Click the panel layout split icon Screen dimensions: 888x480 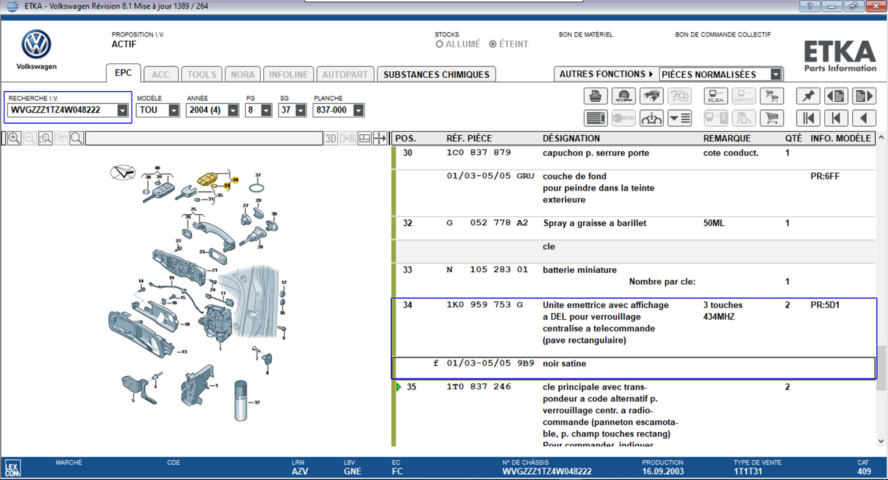pyautogui.click(x=365, y=138)
